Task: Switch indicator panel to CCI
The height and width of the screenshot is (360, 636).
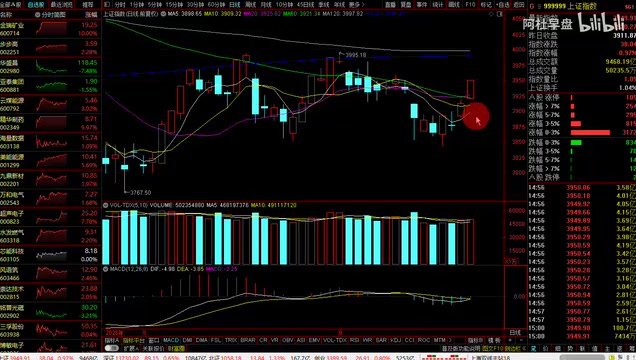Action: pos(409,340)
